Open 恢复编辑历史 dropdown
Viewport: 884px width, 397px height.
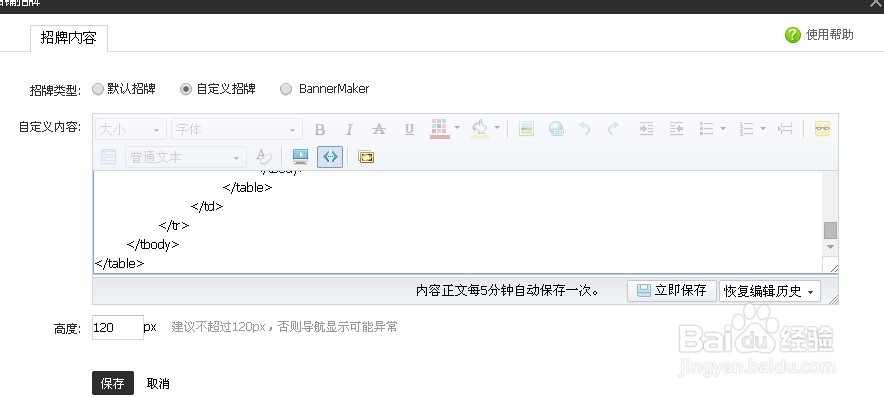pyautogui.click(x=770, y=291)
